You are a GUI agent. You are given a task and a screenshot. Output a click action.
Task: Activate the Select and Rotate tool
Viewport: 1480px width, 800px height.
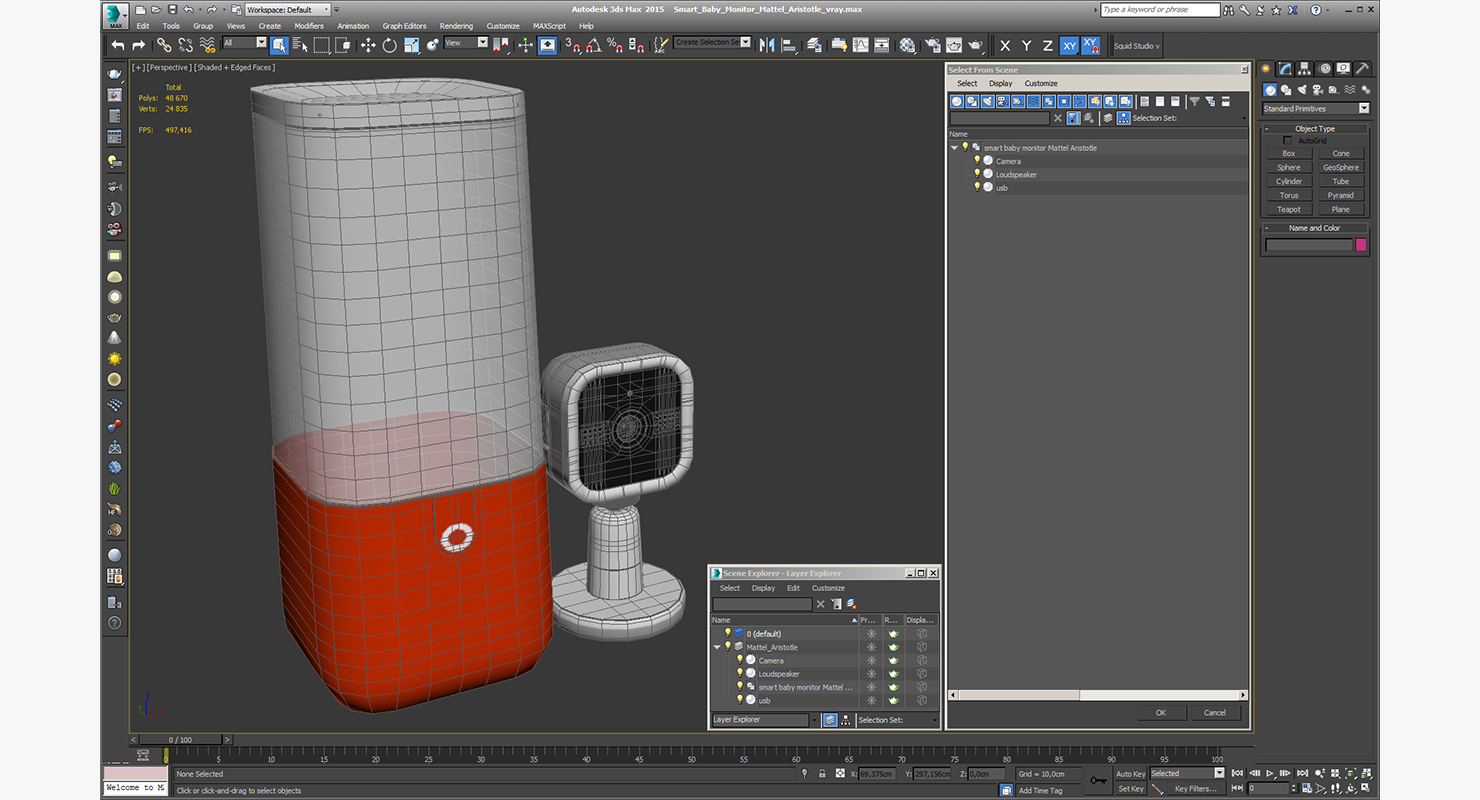(x=389, y=45)
